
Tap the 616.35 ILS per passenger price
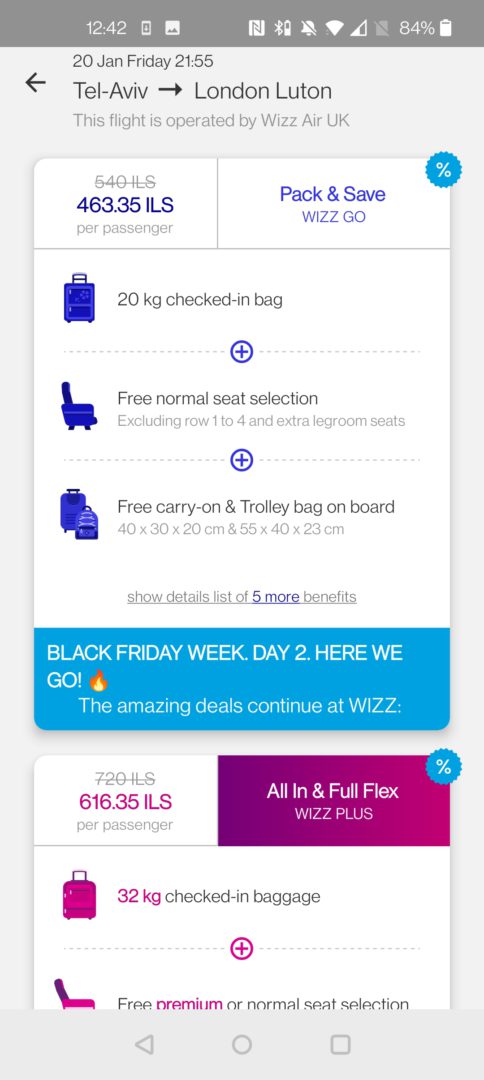coord(125,801)
